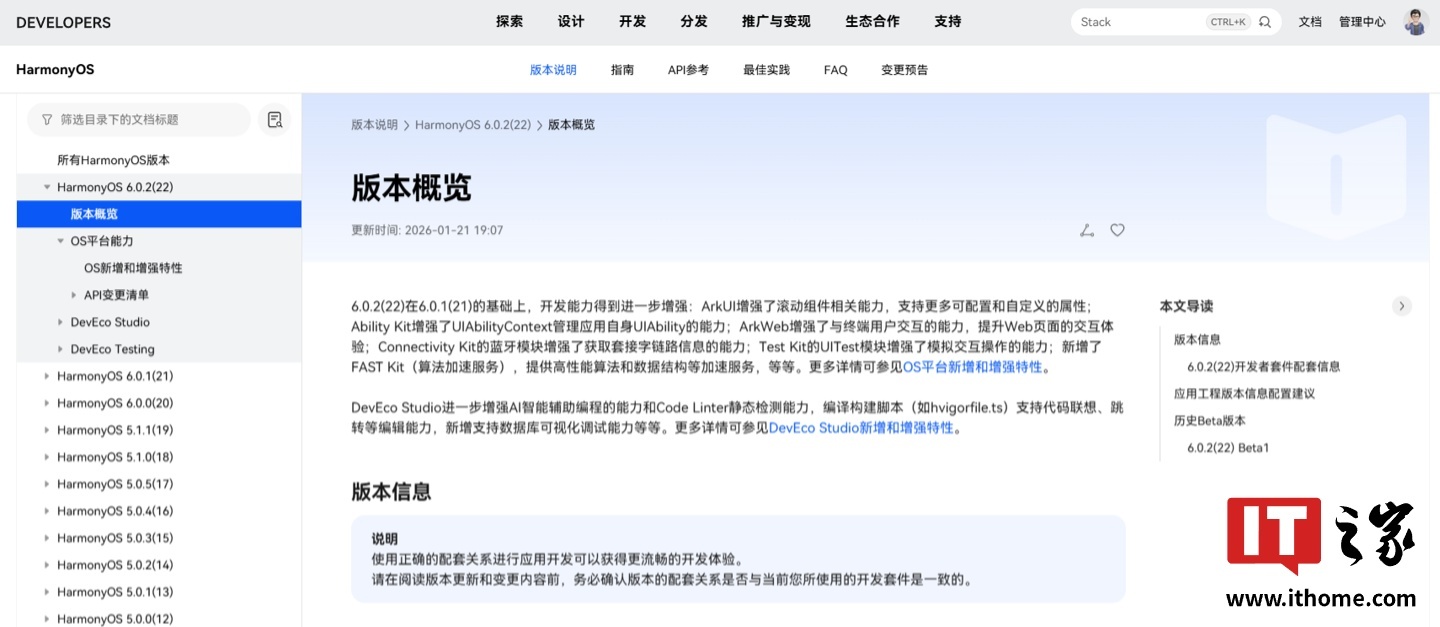Click the HarmonyOS 6.0.2(22) breadcrumb
The height and width of the screenshot is (627, 1440).
[473, 125]
